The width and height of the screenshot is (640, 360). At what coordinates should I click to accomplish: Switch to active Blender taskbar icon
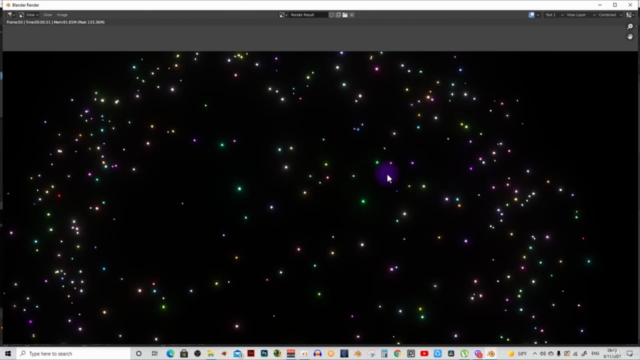(491, 353)
